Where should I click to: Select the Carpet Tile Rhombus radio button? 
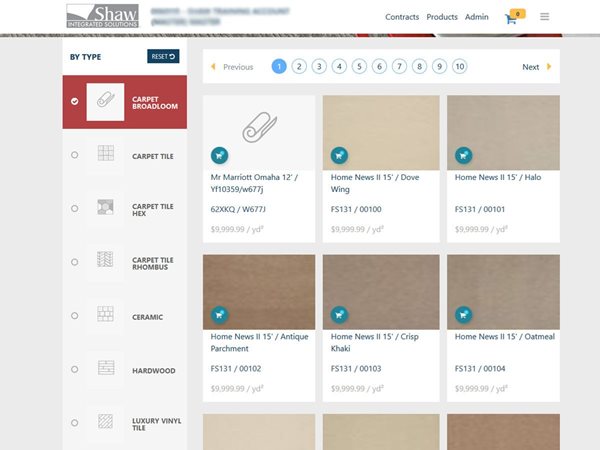(75, 262)
